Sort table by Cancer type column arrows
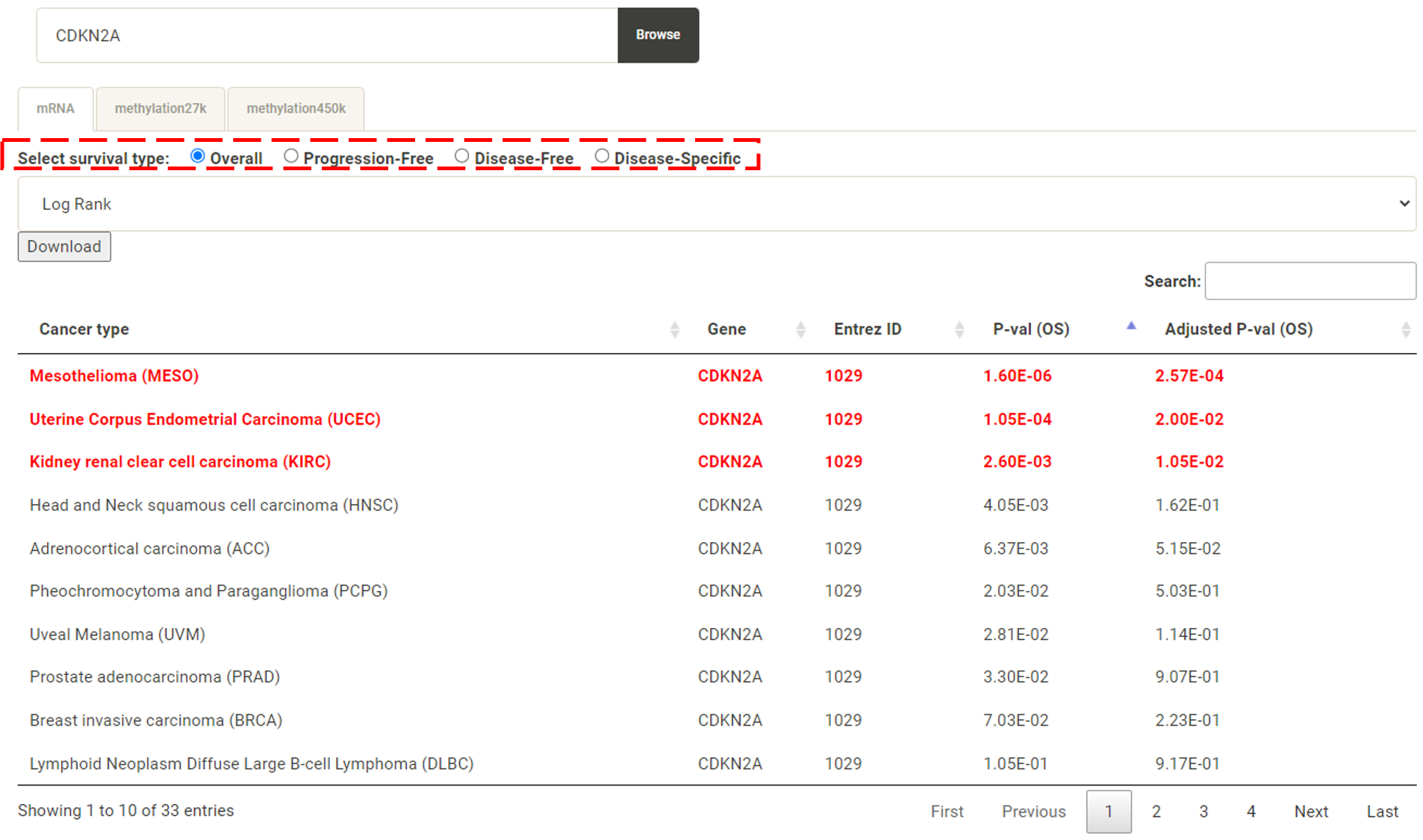This screenshot has width=1423, height=840. tap(674, 329)
